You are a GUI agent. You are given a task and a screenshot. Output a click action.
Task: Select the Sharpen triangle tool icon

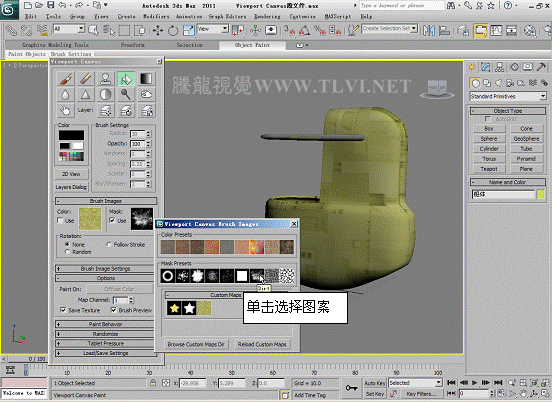[86, 94]
